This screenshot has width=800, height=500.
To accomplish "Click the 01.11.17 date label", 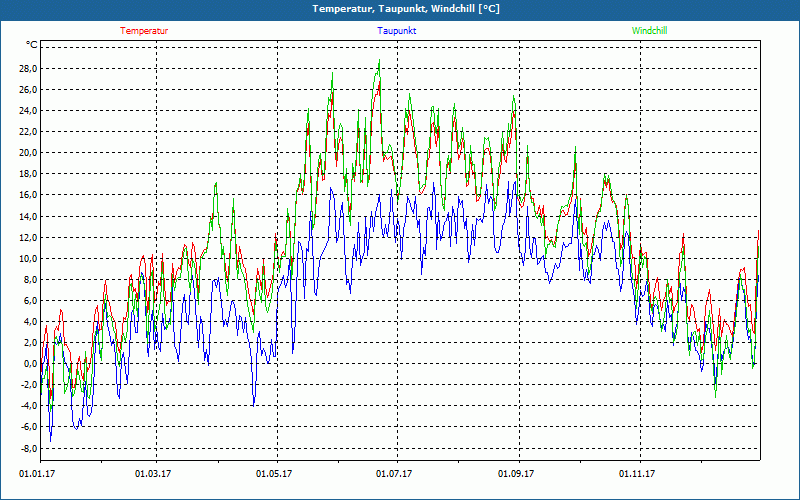I will 637,474.
